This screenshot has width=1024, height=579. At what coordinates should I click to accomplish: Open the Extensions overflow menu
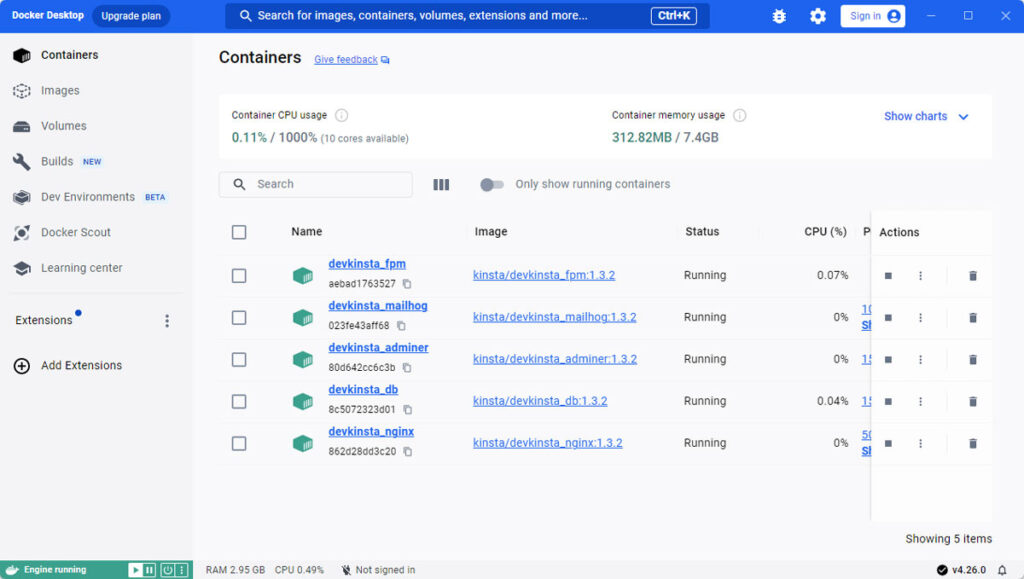point(167,320)
